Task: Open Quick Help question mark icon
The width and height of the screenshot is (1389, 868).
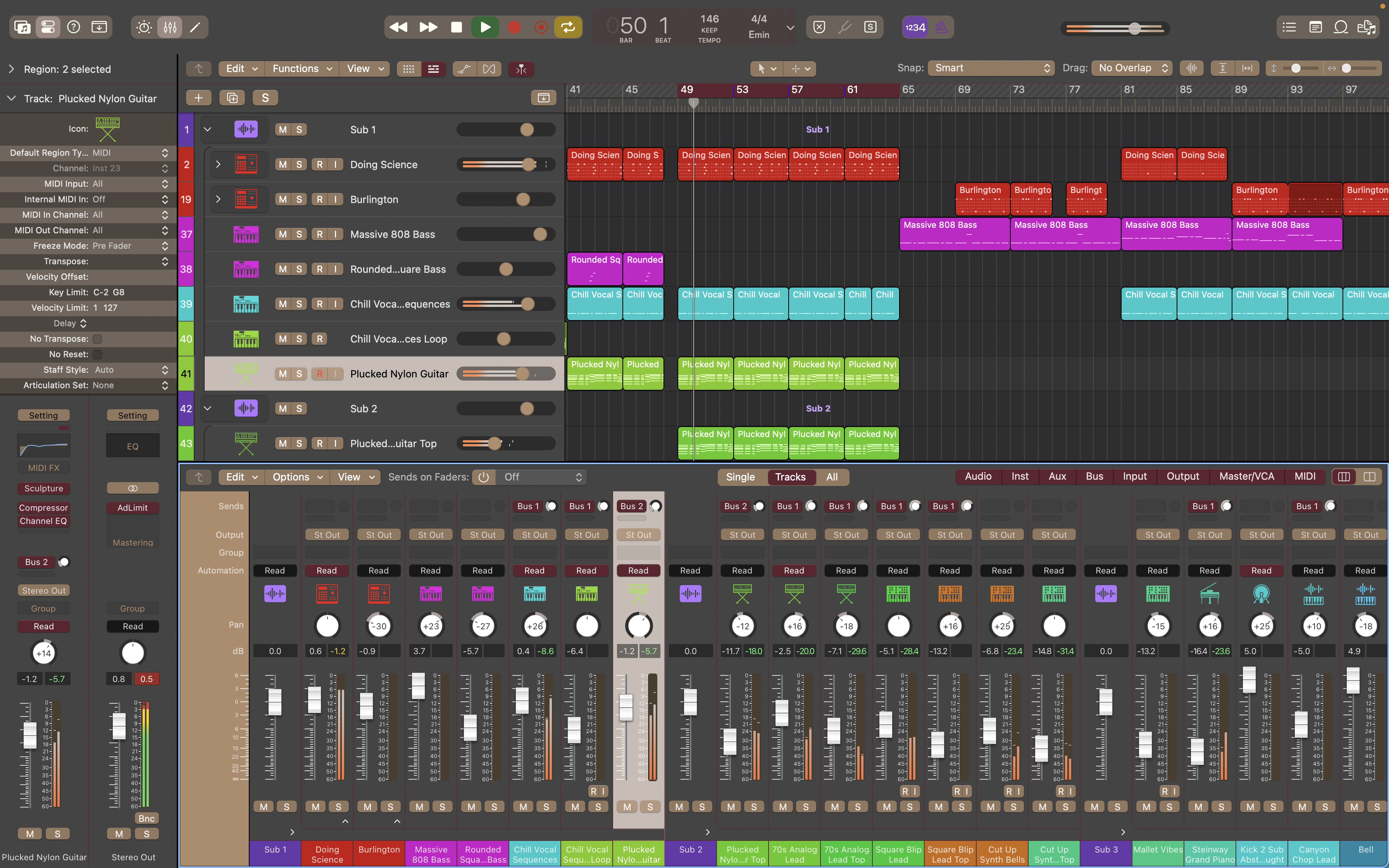Action: click(x=74, y=27)
